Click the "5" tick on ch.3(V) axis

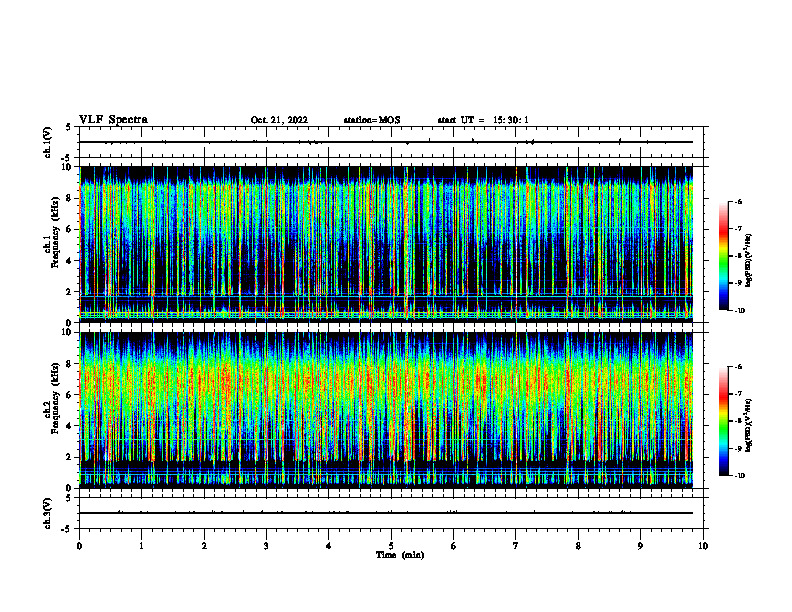69,498
